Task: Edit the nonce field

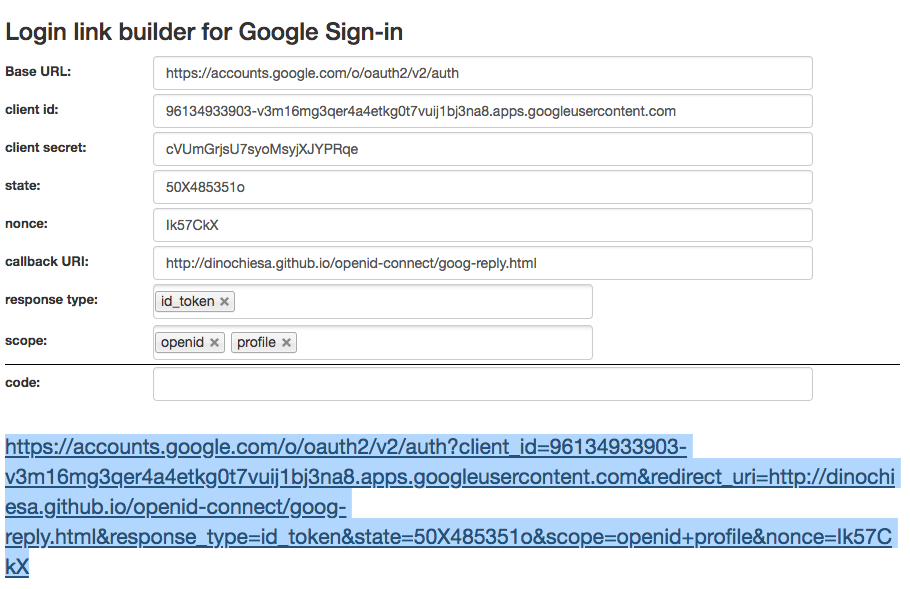Action: (482, 225)
